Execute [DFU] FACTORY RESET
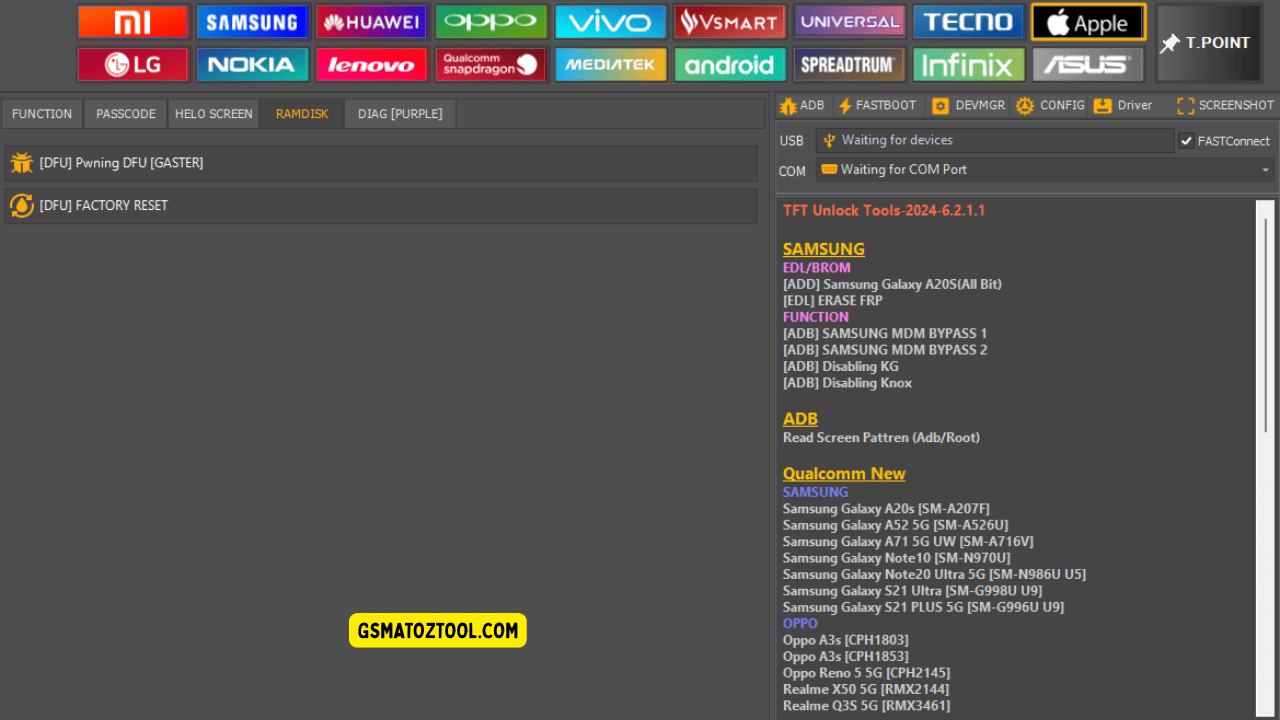 [x=382, y=205]
